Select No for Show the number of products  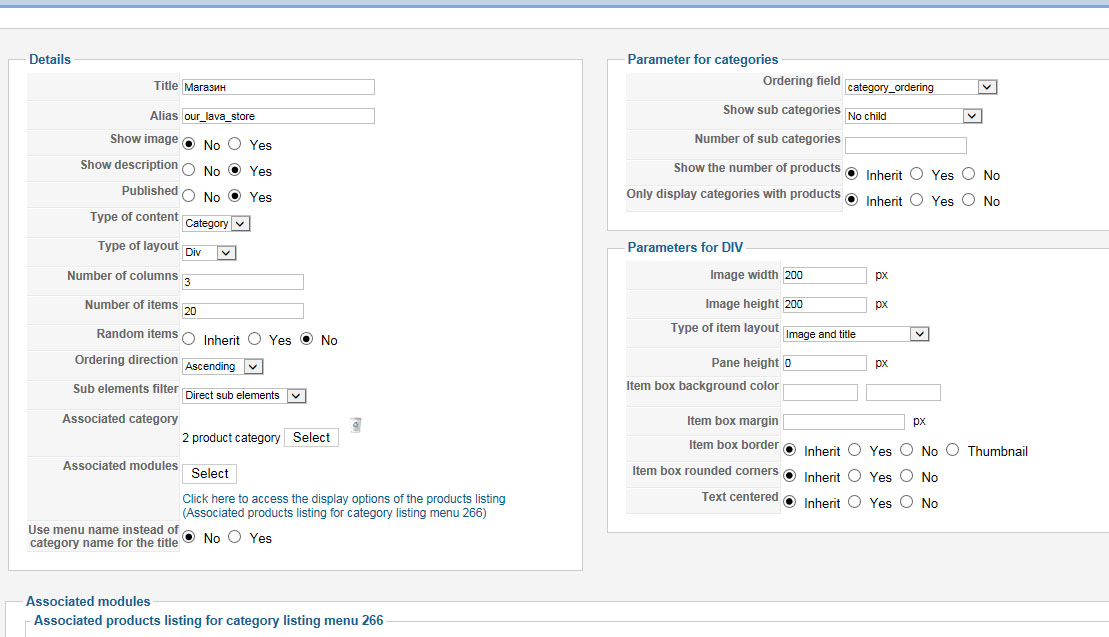(969, 175)
